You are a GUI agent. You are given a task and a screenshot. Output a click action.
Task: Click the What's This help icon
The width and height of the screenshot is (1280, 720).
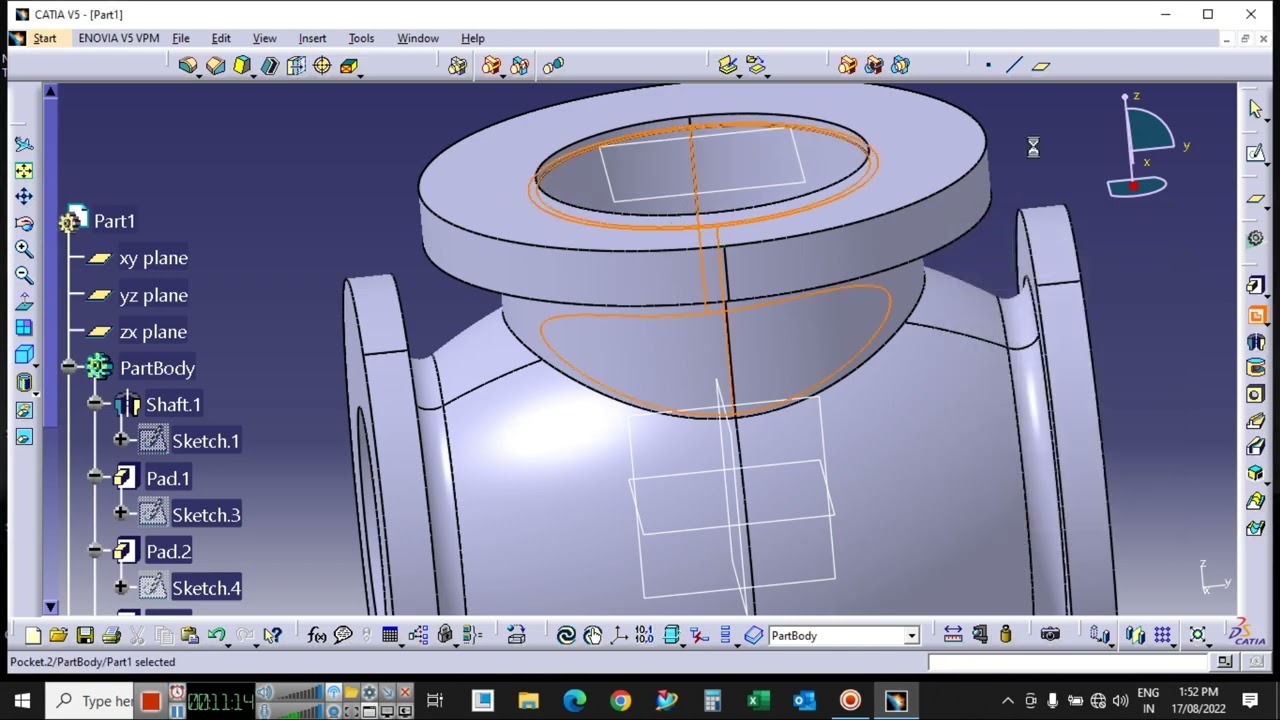[272, 635]
